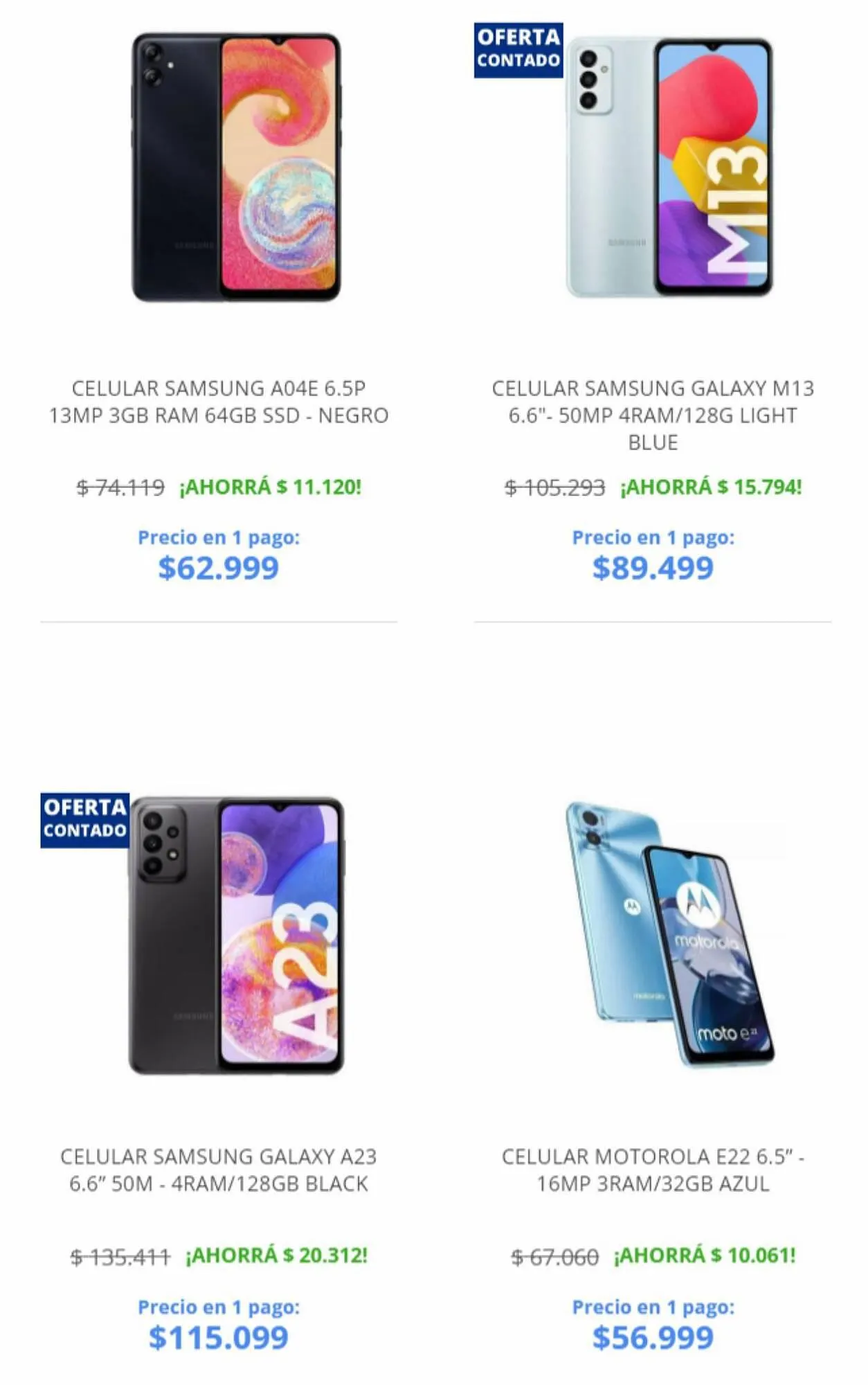Click the ¡AHORRÁ $ 11.120! savings label
Image resolution: width=868 pixels, height=1385 pixels.
(x=270, y=487)
